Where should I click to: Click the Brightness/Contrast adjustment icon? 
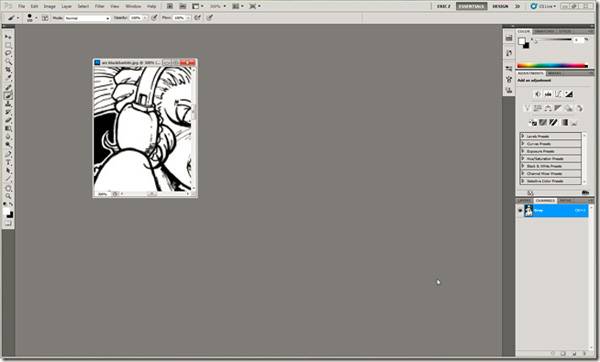pyautogui.click(x=538, y=94)
